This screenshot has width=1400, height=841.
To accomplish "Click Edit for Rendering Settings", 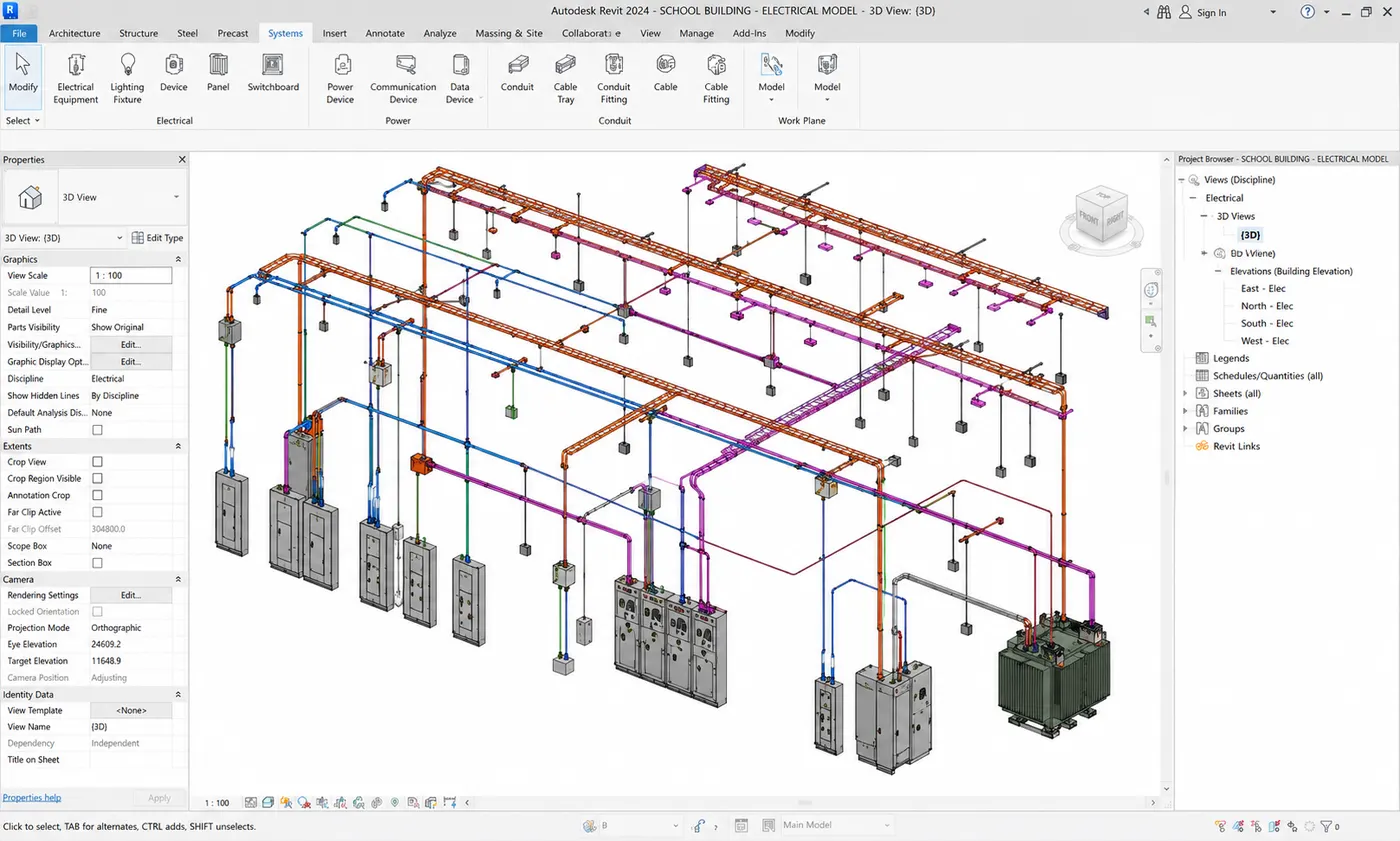I will point(130,595).
